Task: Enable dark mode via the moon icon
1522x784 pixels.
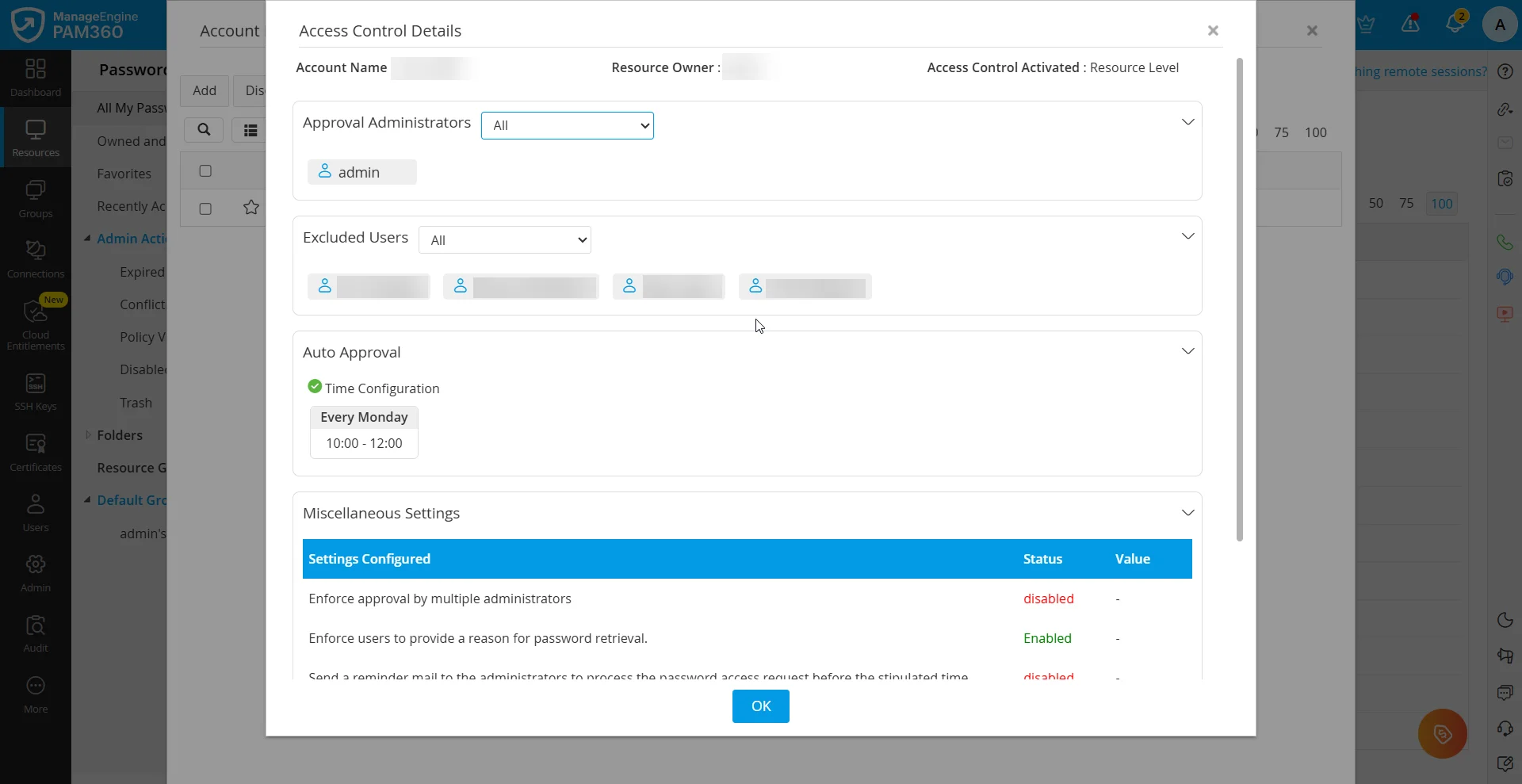Action: click(x=1505, y=619)
